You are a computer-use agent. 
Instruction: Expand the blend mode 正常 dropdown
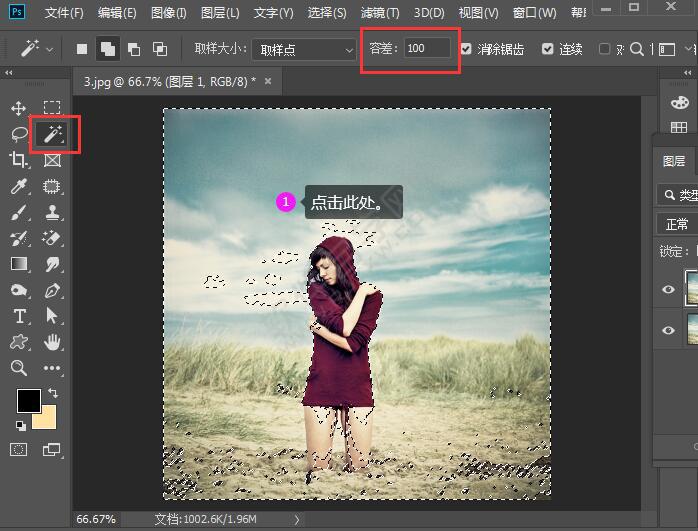click(x=675, y=223)
